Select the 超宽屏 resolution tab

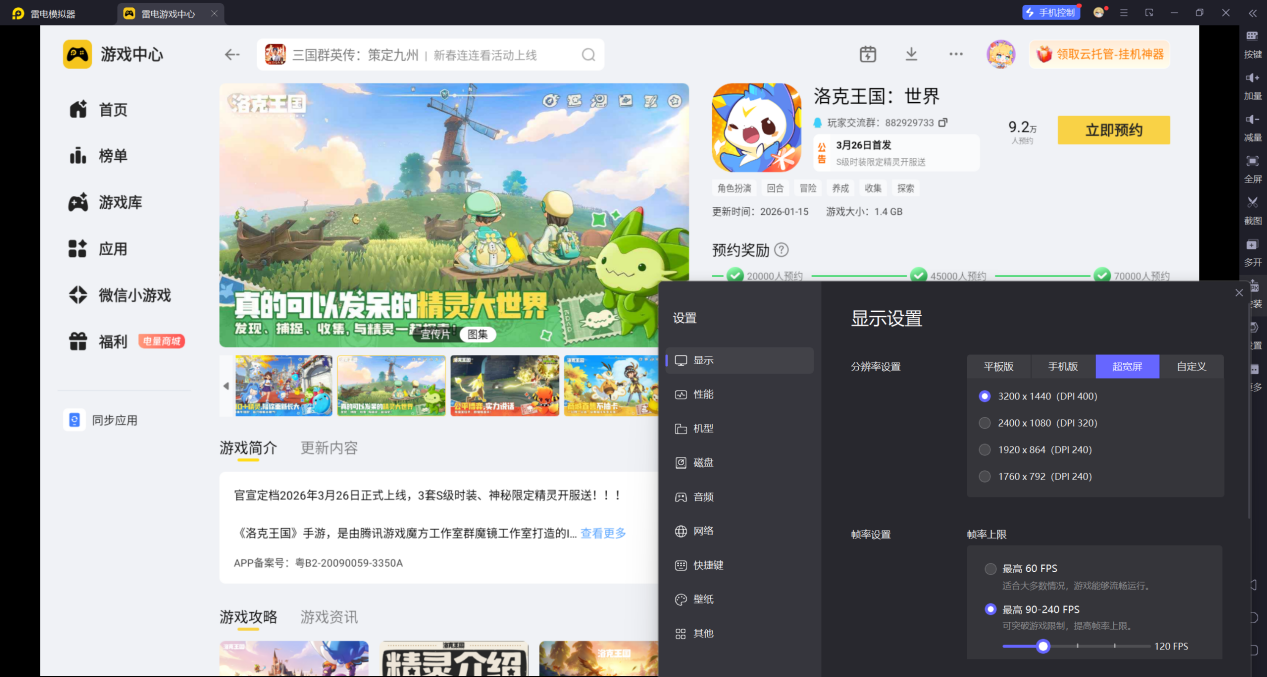pos(1127,366)
